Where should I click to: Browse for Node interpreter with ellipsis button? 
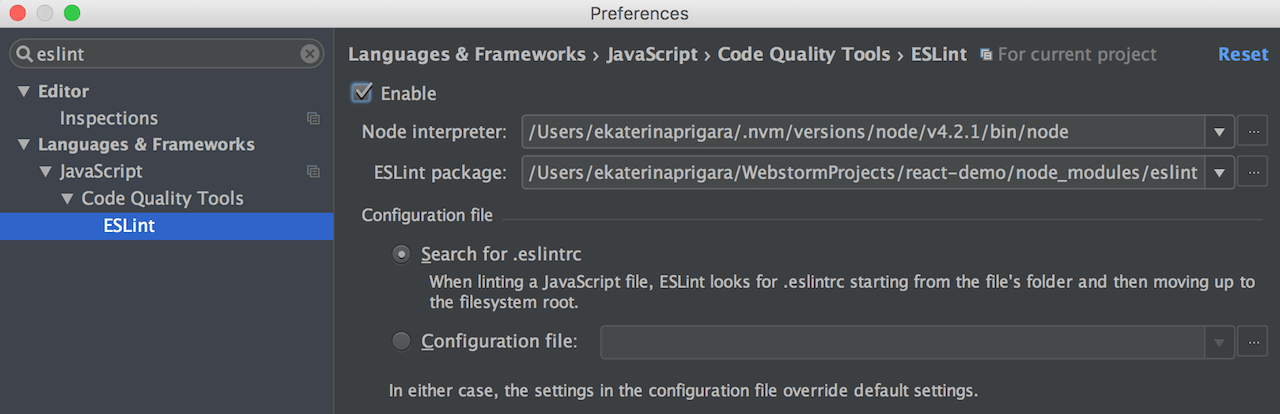point(1252,131)
